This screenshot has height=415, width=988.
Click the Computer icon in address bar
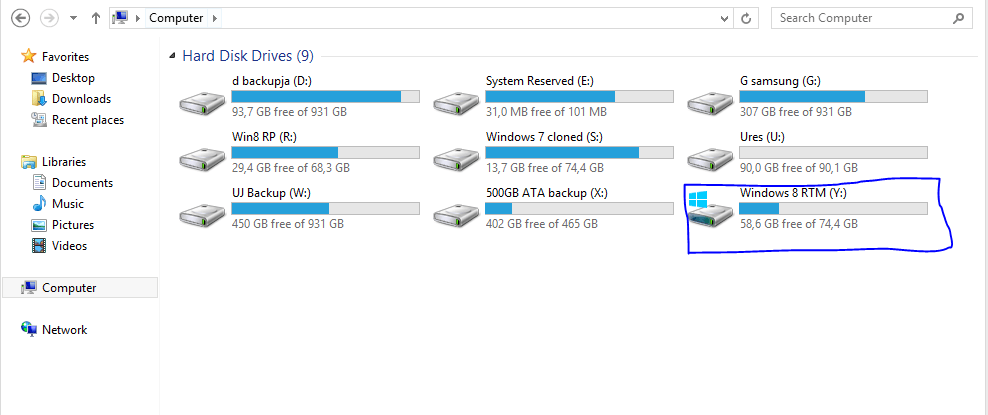[120, 18]
